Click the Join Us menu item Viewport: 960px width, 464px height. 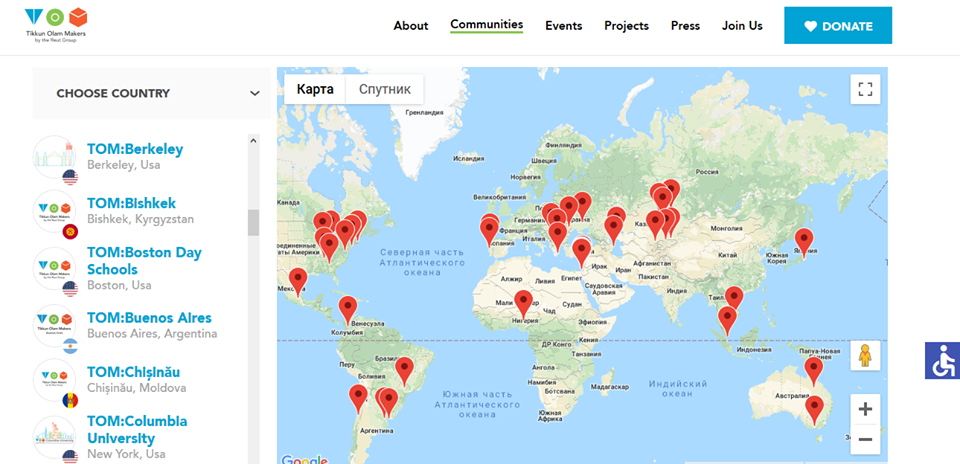[742, 26]
